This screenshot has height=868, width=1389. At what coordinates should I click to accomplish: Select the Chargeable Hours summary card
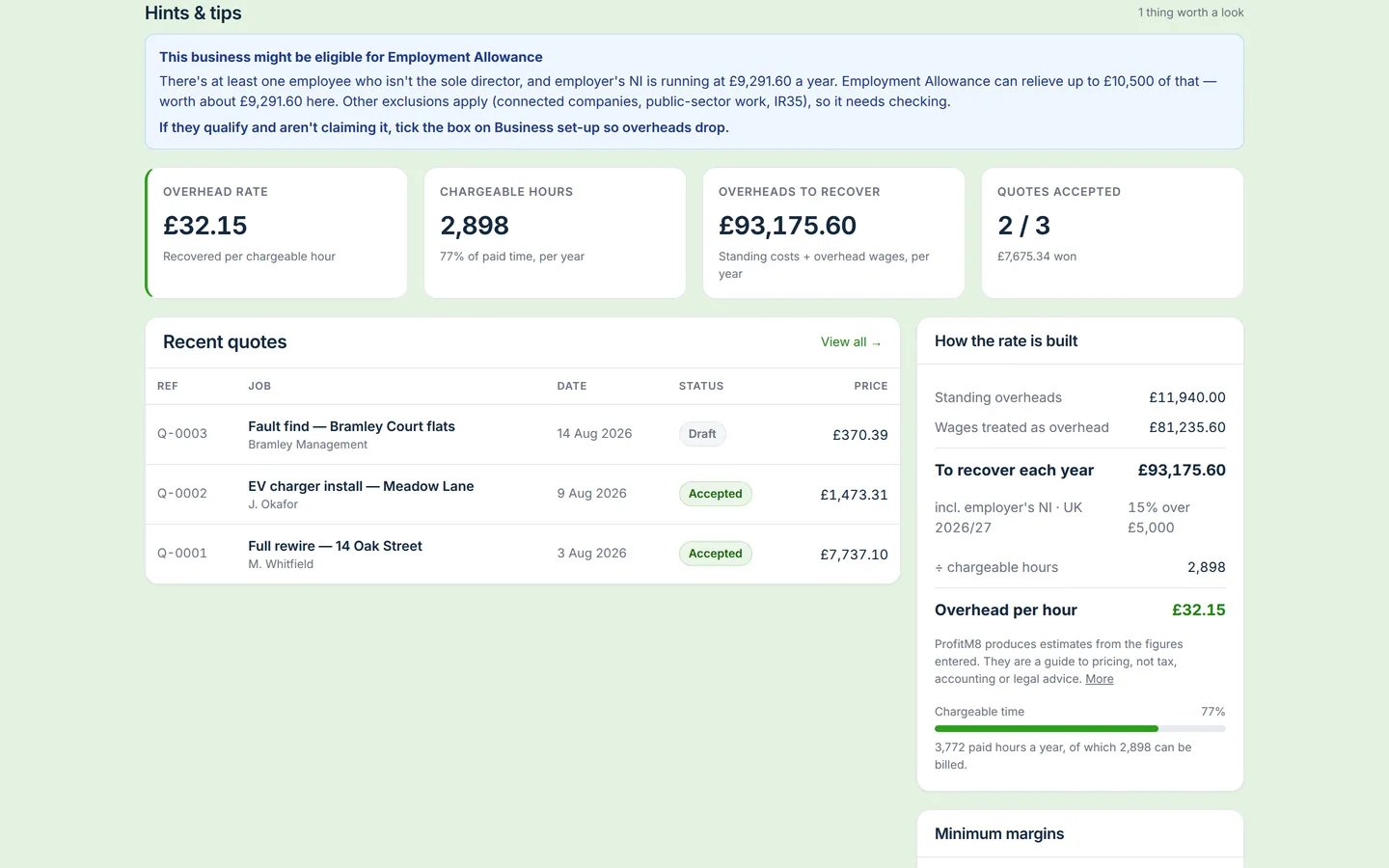(x=555, y=233)
